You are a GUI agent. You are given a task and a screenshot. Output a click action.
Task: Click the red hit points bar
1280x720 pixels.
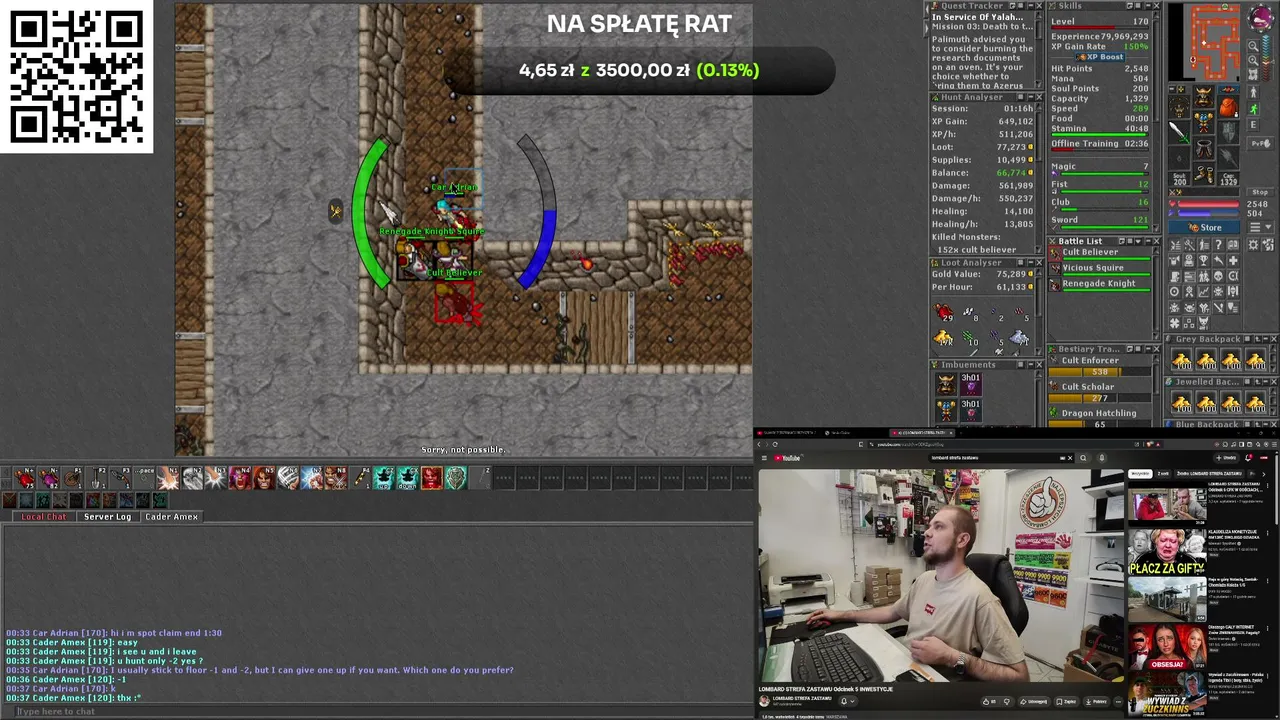(x=1207, y=205)
